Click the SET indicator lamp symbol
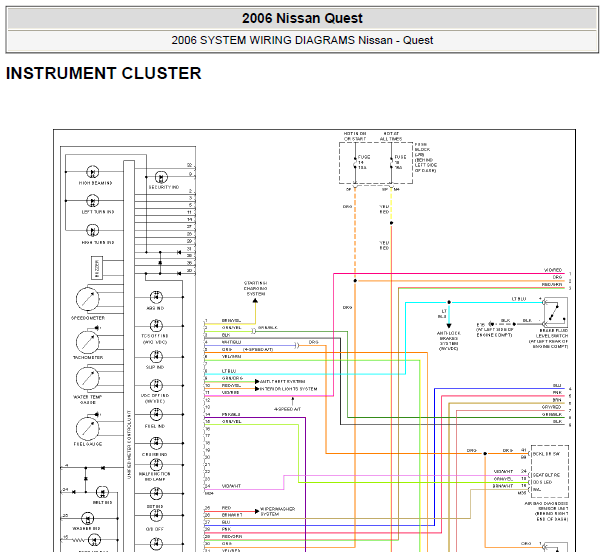The height and width of the screenshot is (552, 601). click(156, 494)
